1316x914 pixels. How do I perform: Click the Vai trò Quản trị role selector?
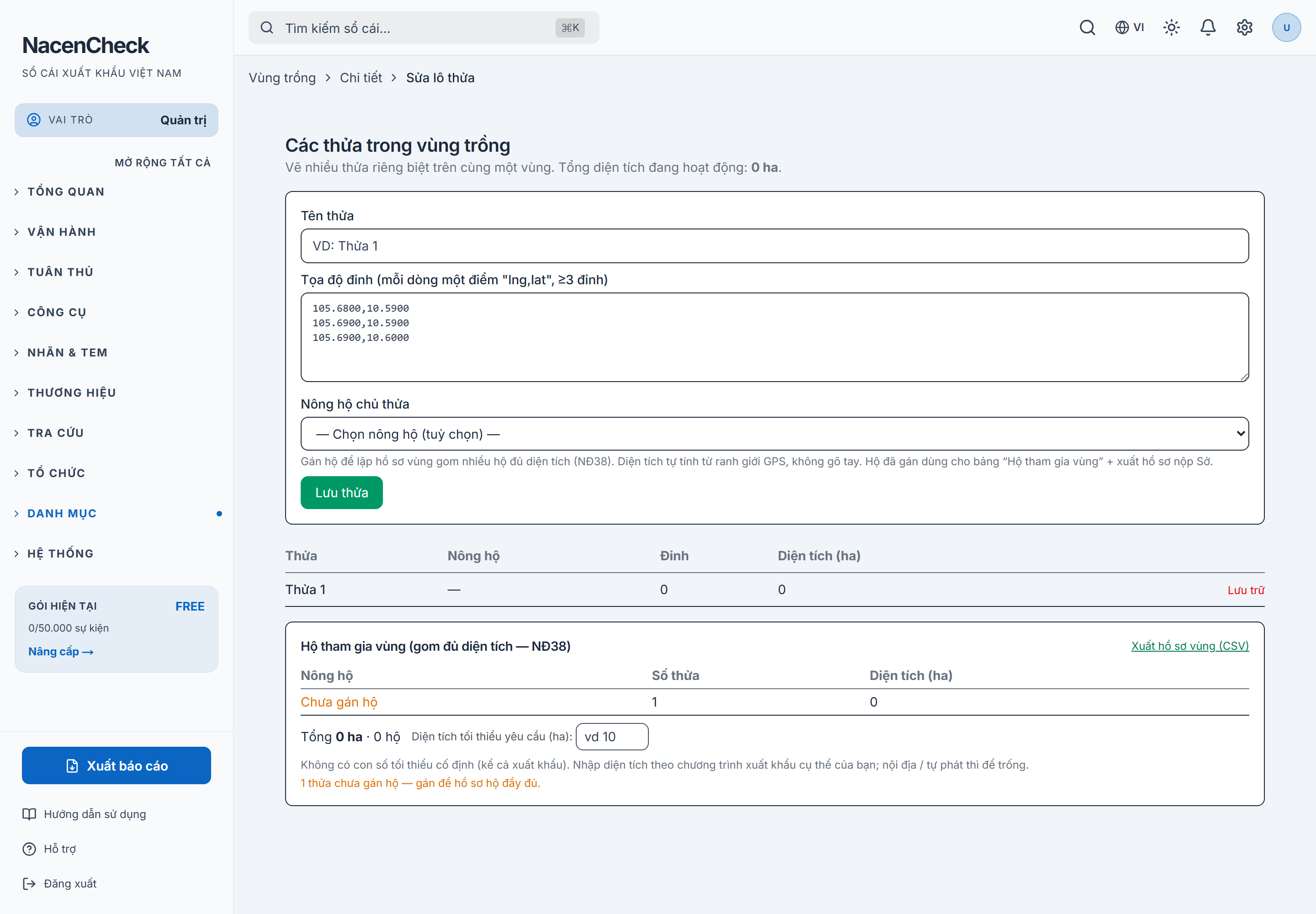(x=116, y=120)
